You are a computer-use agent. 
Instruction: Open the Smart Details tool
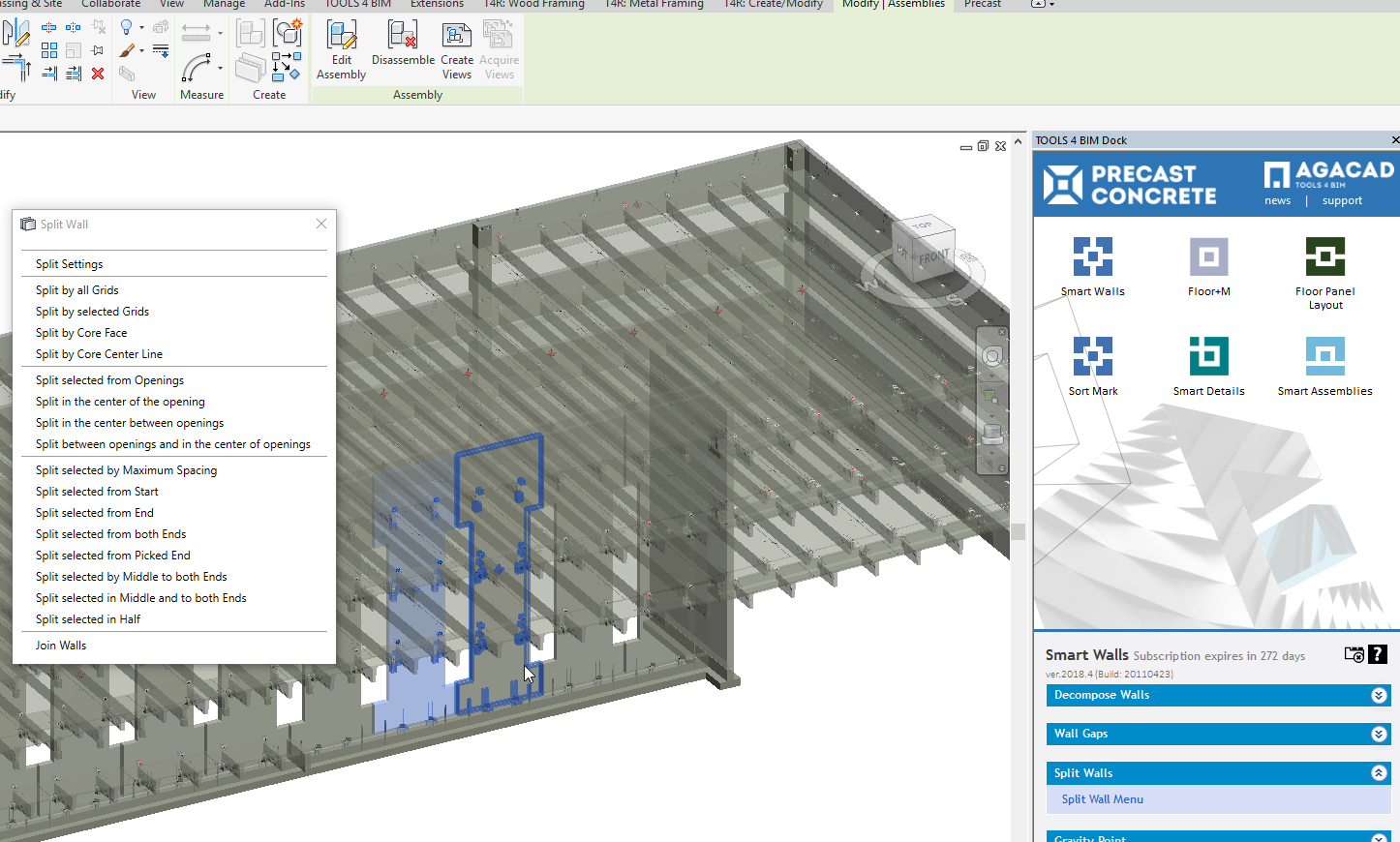tap(1208, 357)
